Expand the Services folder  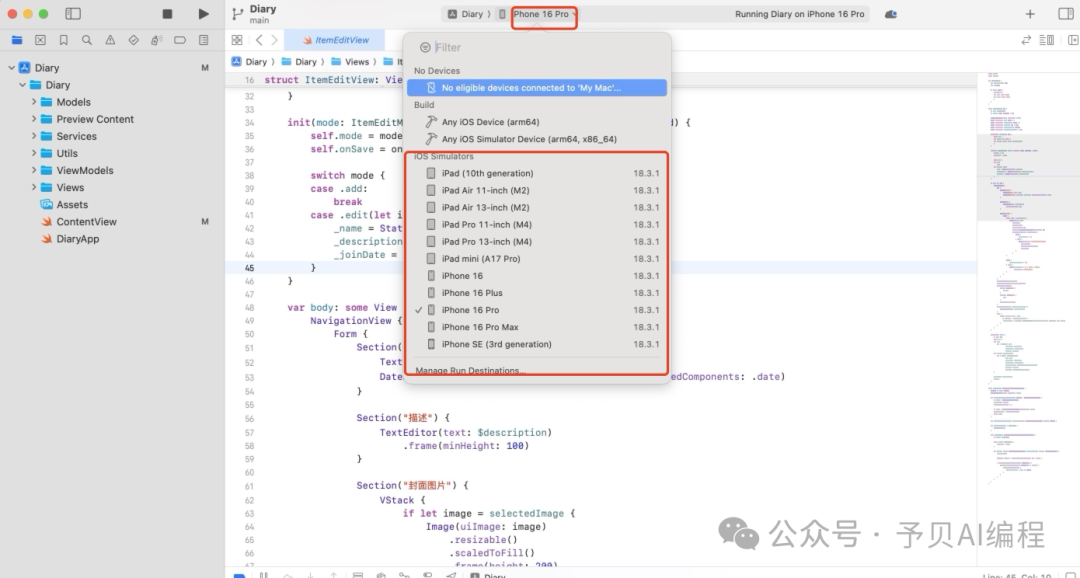(x=33, y=136)
